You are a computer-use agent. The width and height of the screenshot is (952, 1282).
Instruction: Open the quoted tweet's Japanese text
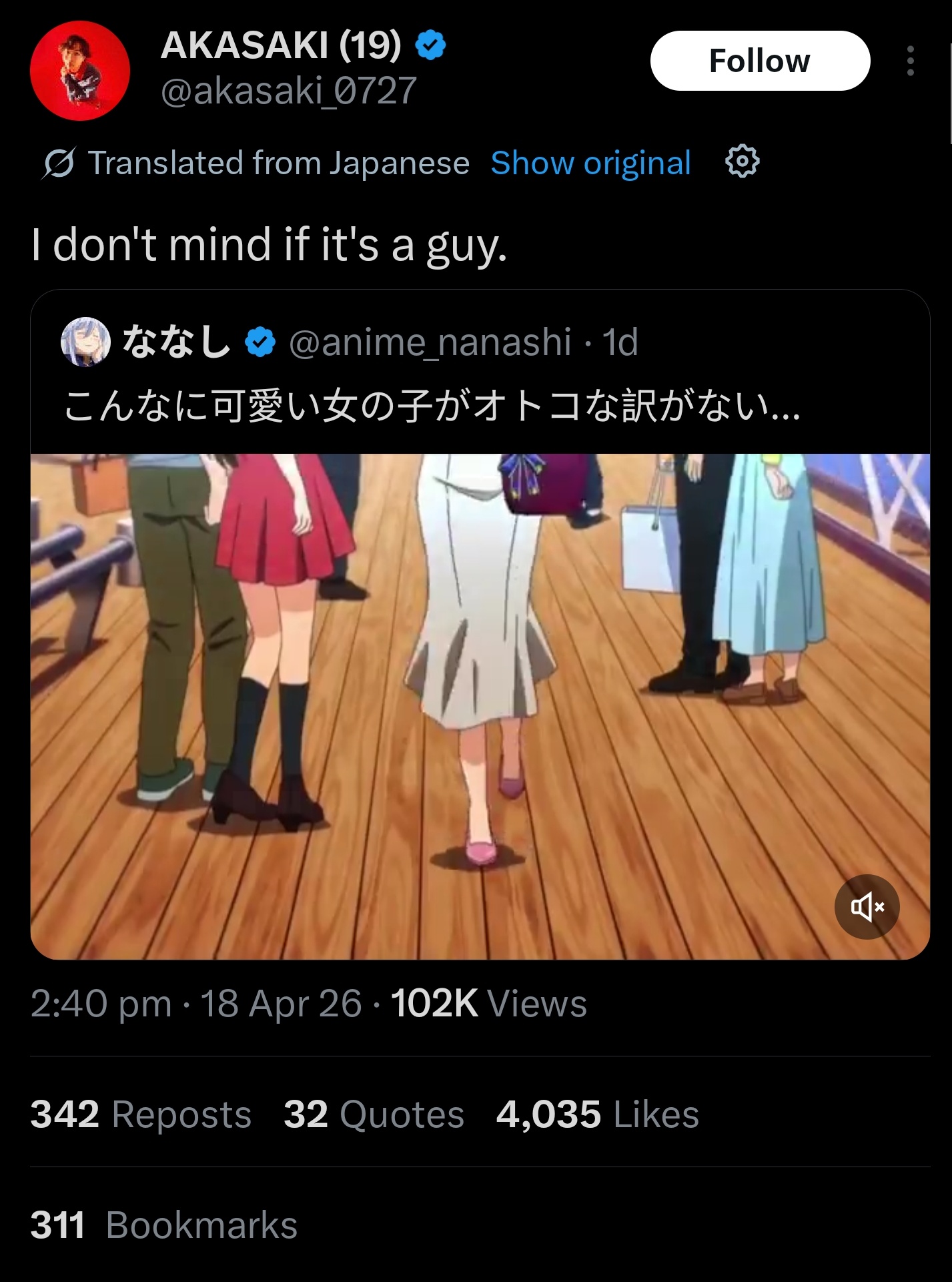pyautogui.click(x=432, y=406)
